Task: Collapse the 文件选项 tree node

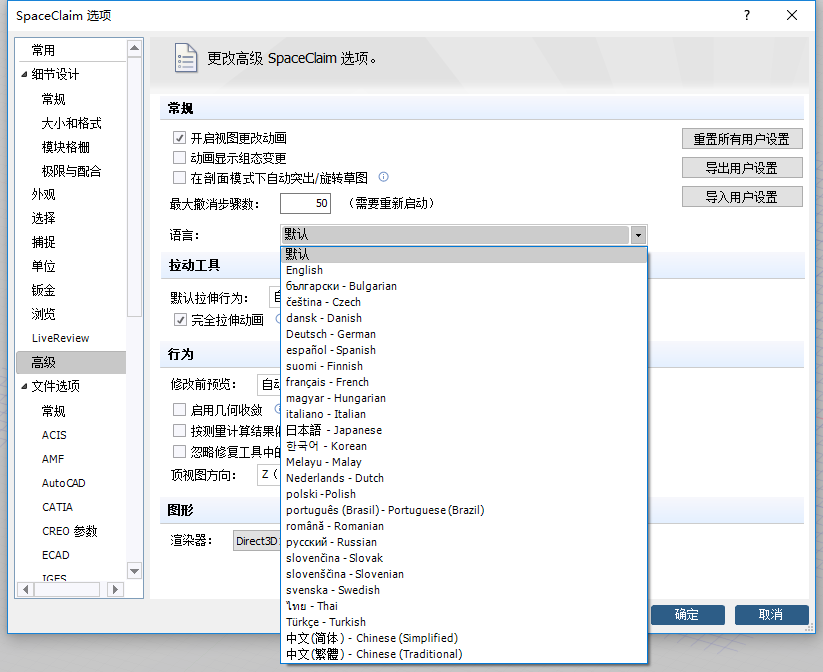Action: click(x=24, y=386)
